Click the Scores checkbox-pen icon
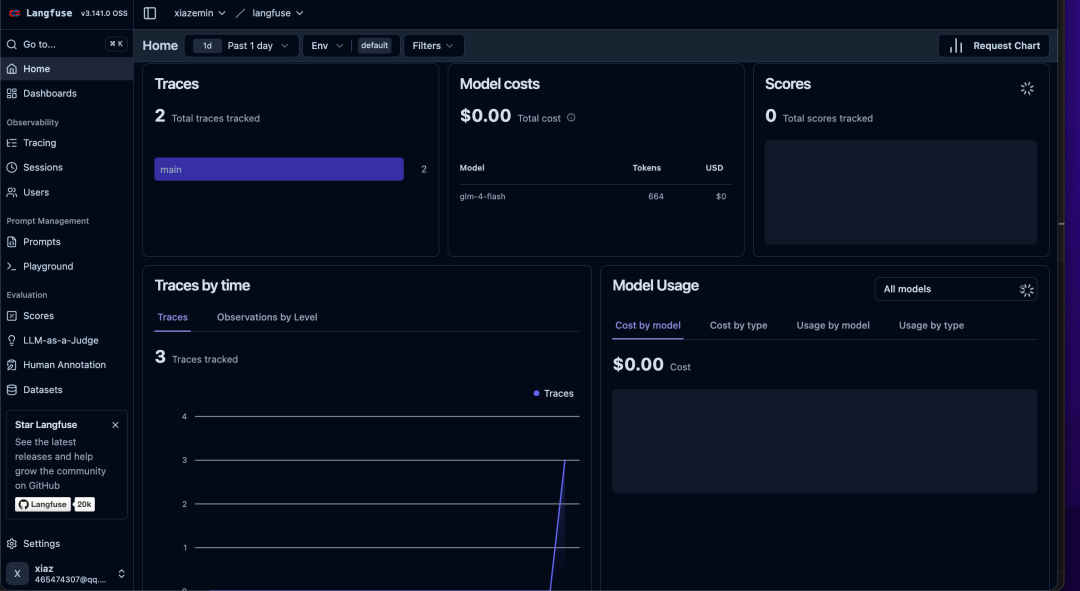Screen dimensions: 1080x591 pyautogui.click(x=12, y=315)
